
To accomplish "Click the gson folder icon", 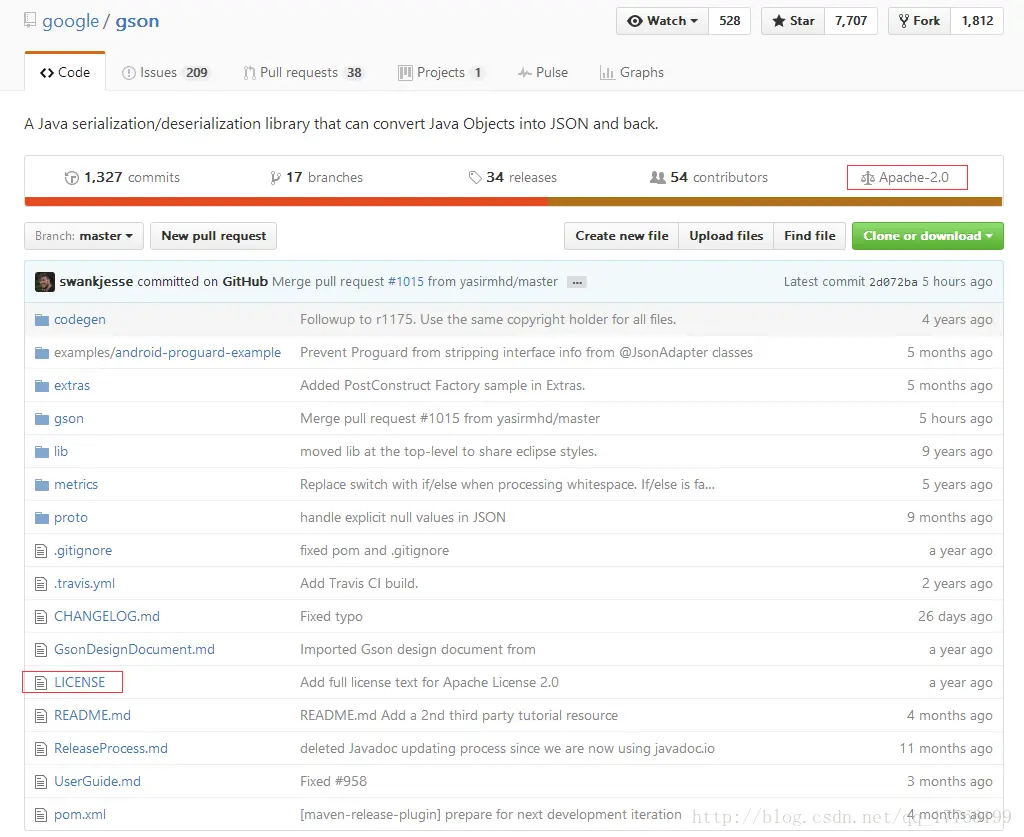I will pyautogui.click(x=42, y=418).
